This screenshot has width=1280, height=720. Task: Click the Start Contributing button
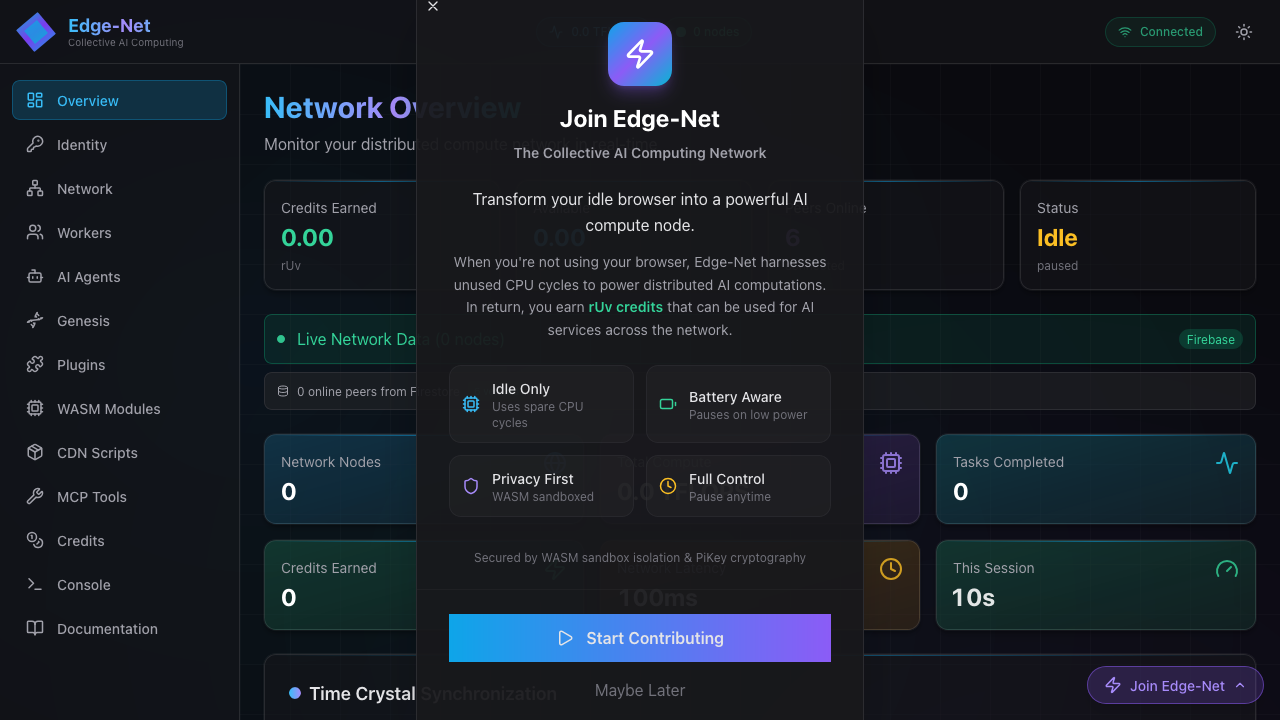[640, 638]
